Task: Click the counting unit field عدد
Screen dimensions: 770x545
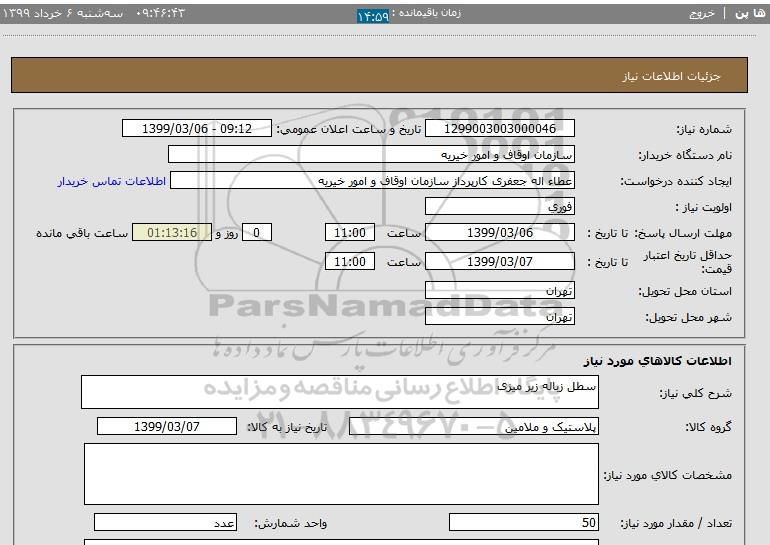Action: tap(165, 522)
